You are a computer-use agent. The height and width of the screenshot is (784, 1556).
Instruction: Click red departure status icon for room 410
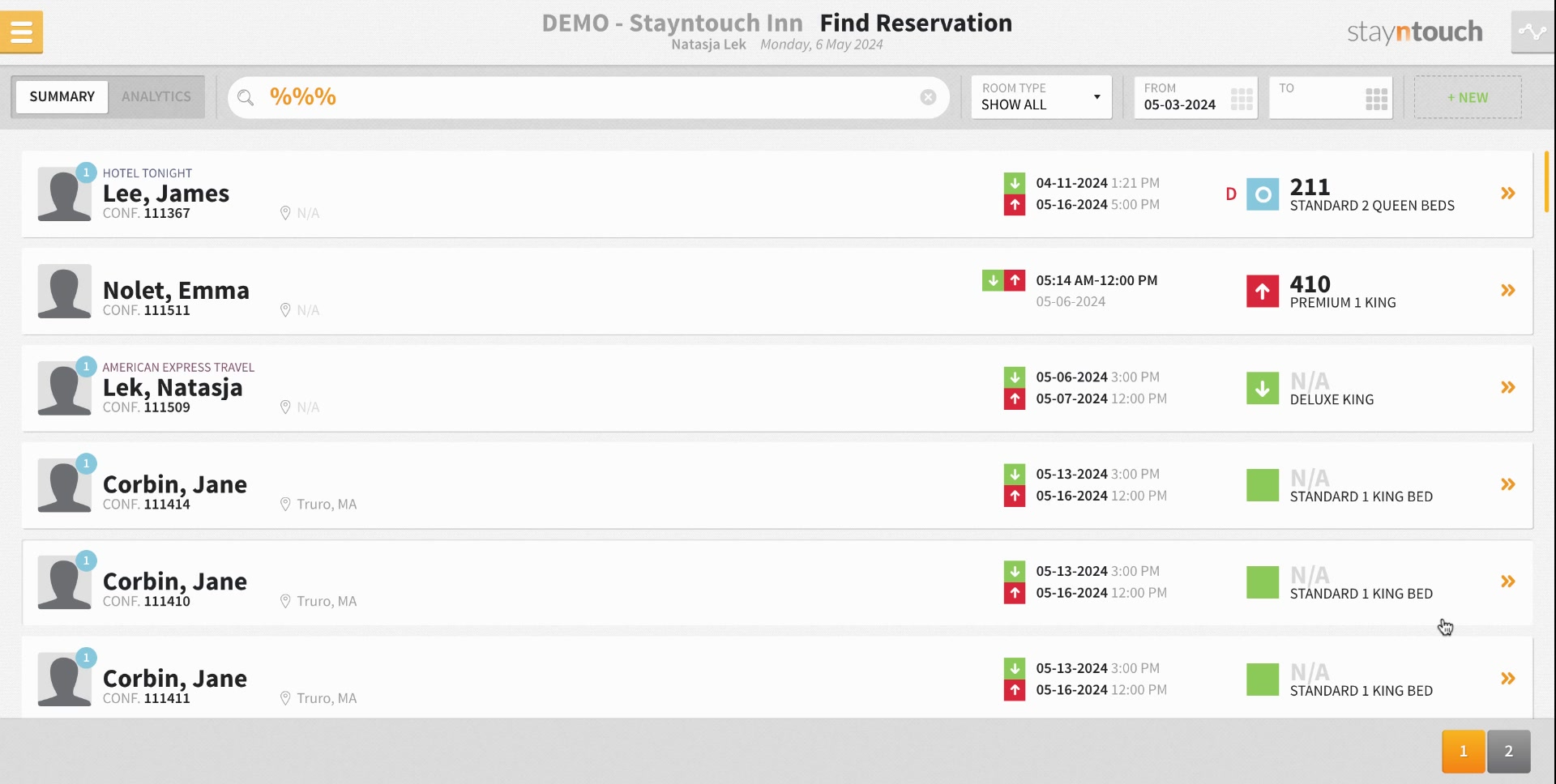(x=1263, y=292)
